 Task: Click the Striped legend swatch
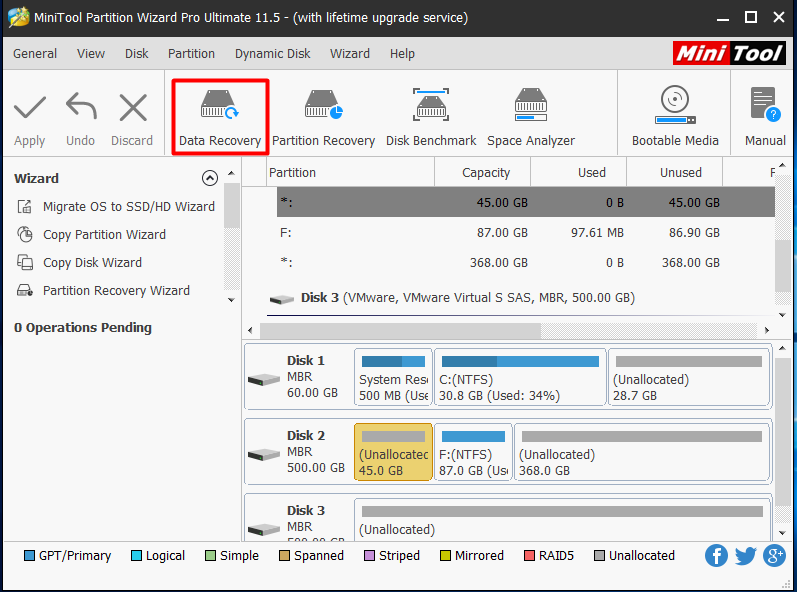(x=370, y=555)
